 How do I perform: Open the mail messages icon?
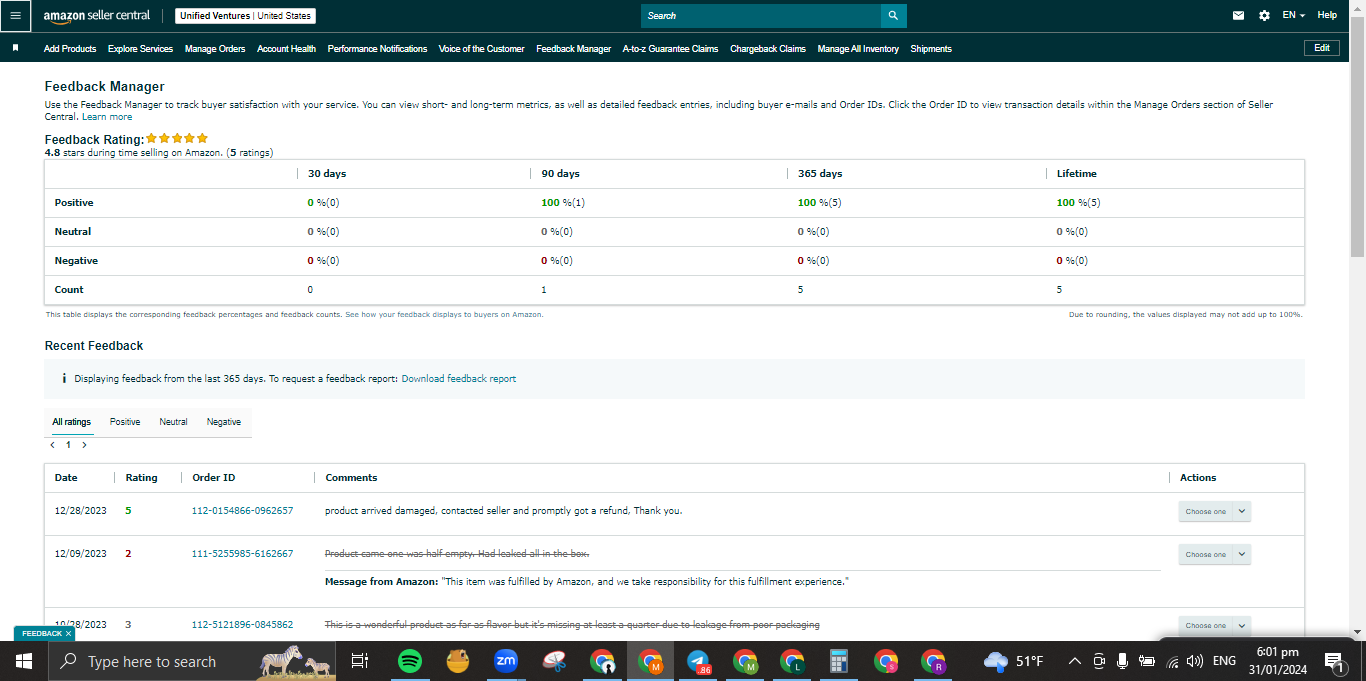pos(1238,16)
